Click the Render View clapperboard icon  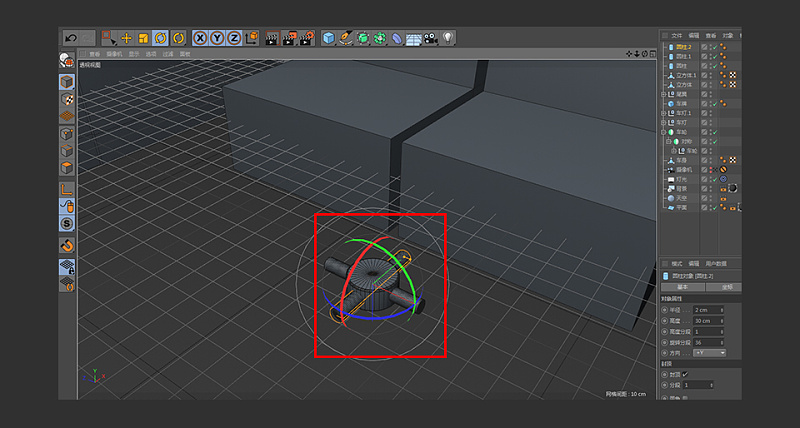click(272, 38)
